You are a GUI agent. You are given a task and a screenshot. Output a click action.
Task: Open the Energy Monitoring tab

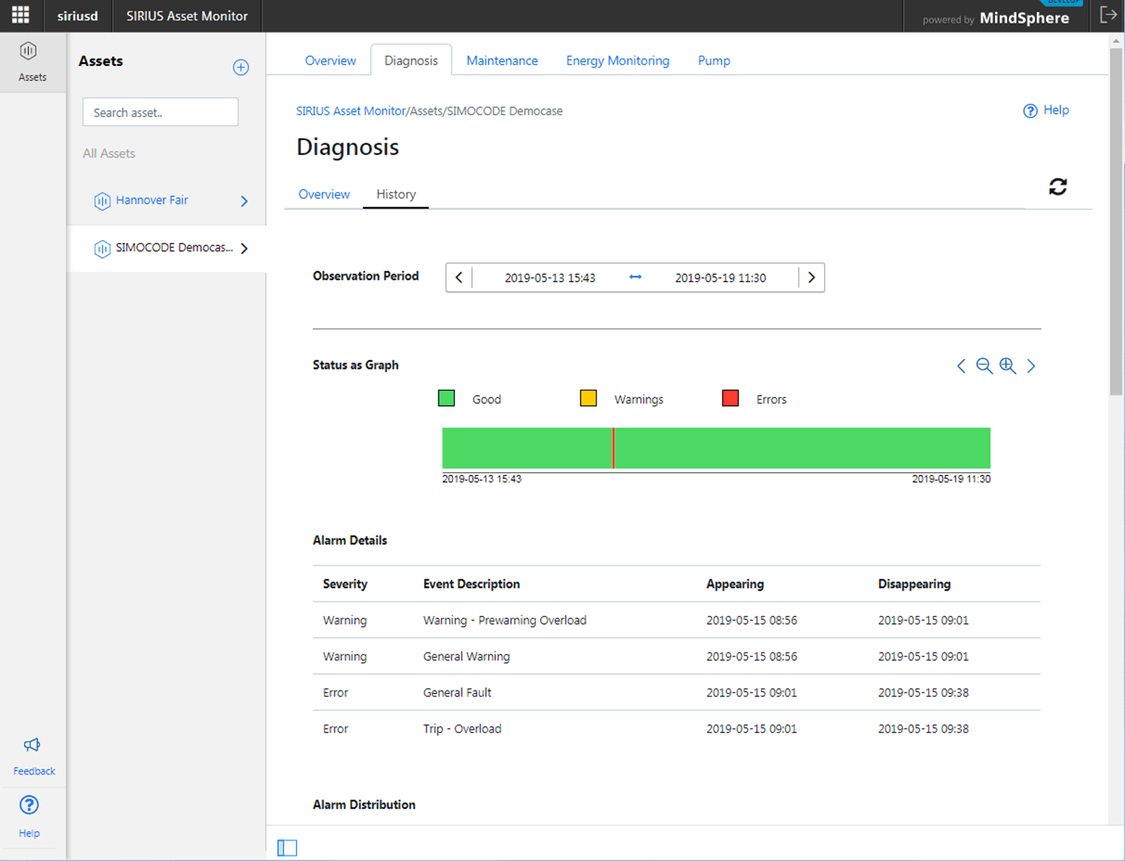click(x=618, y=60)
